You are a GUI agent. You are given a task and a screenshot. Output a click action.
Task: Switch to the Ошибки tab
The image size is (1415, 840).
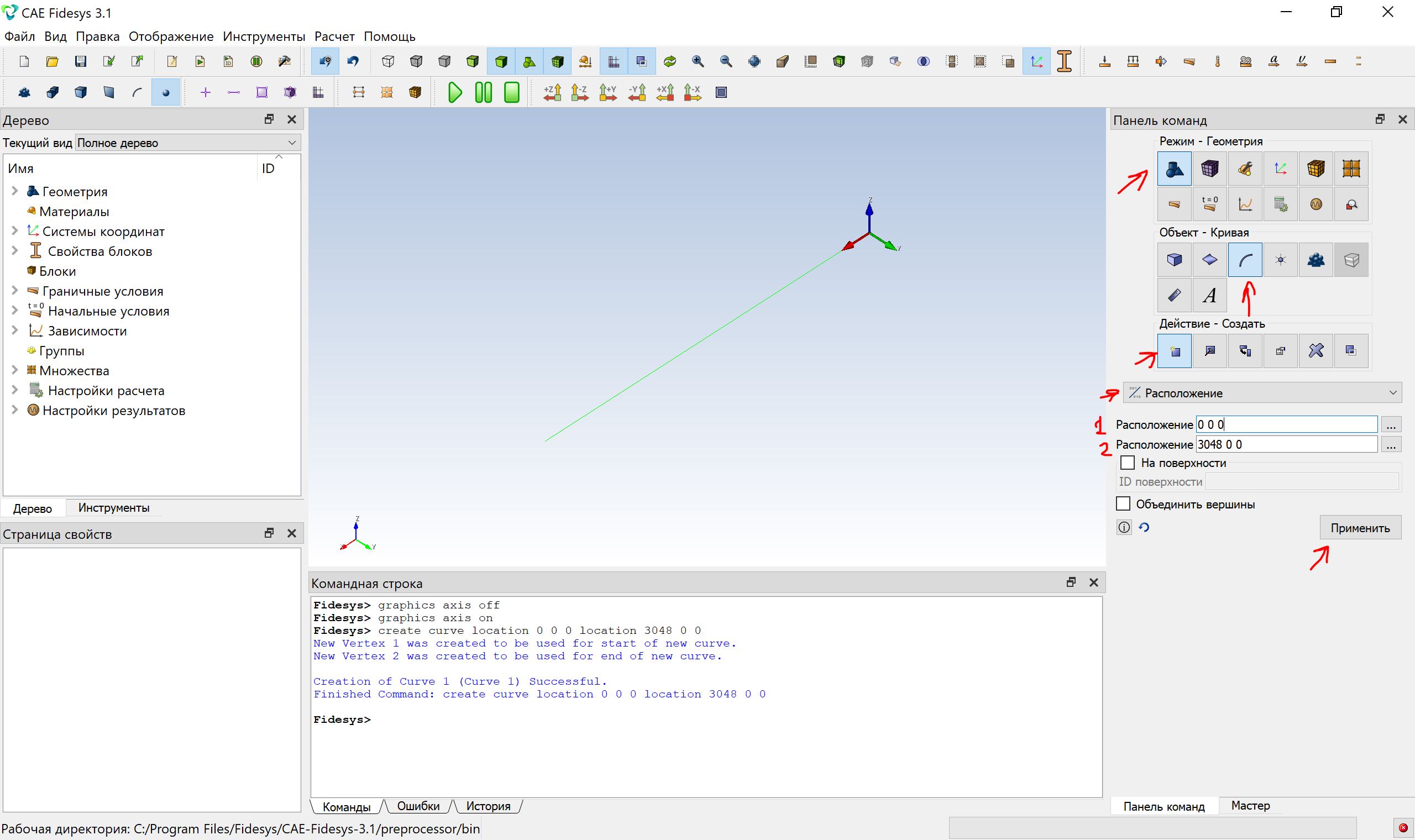point(418,806)
